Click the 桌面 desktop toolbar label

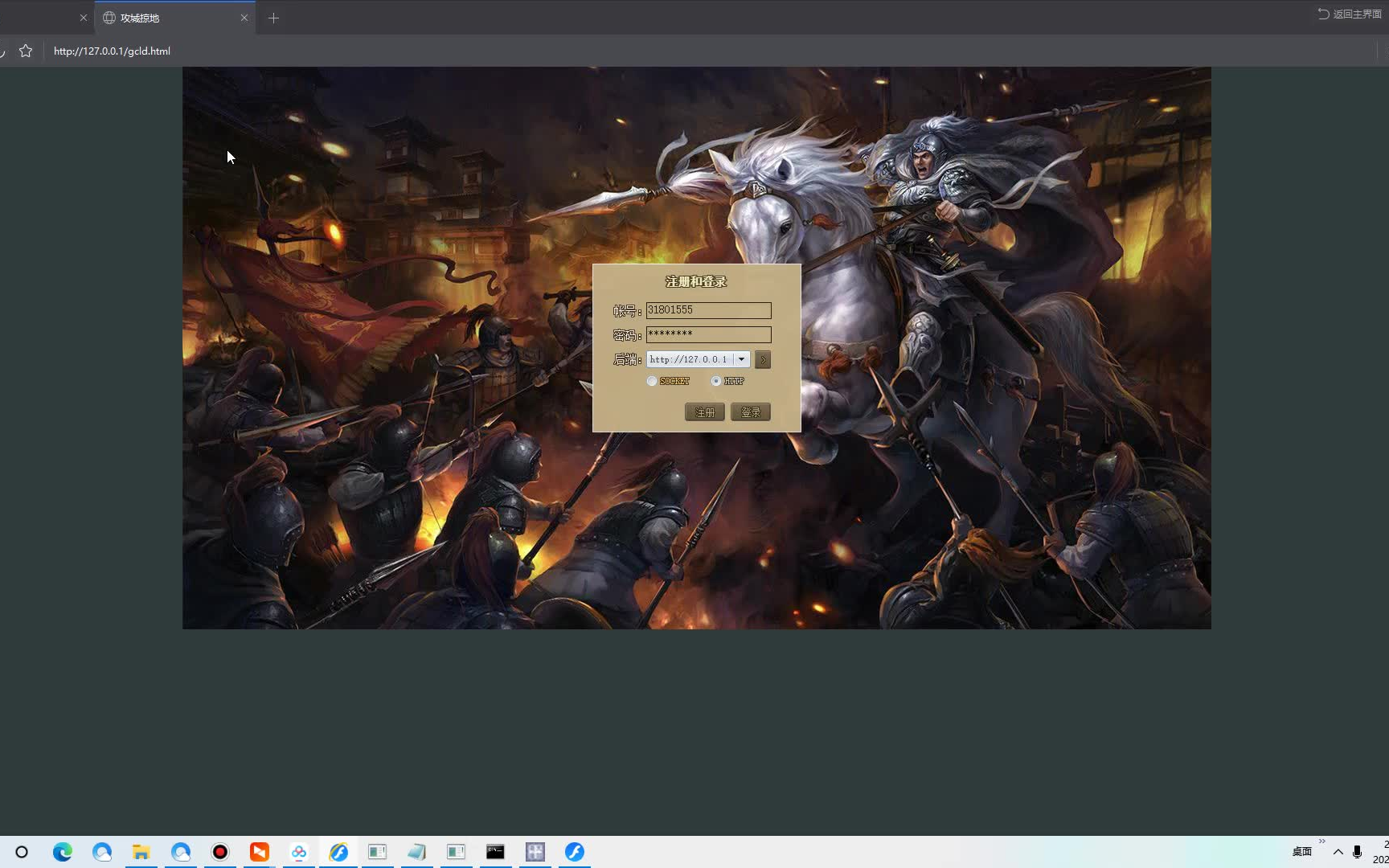(x=1302, y=852)
